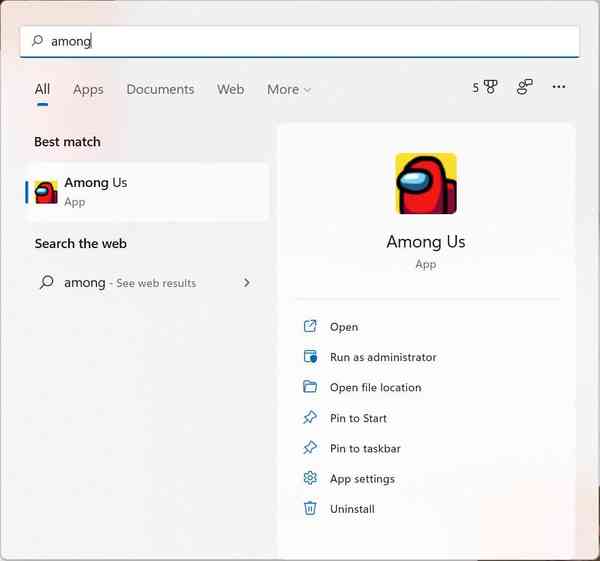Click the rewards trophy icon with points
The image size is (600, 561).
(485, 87)
